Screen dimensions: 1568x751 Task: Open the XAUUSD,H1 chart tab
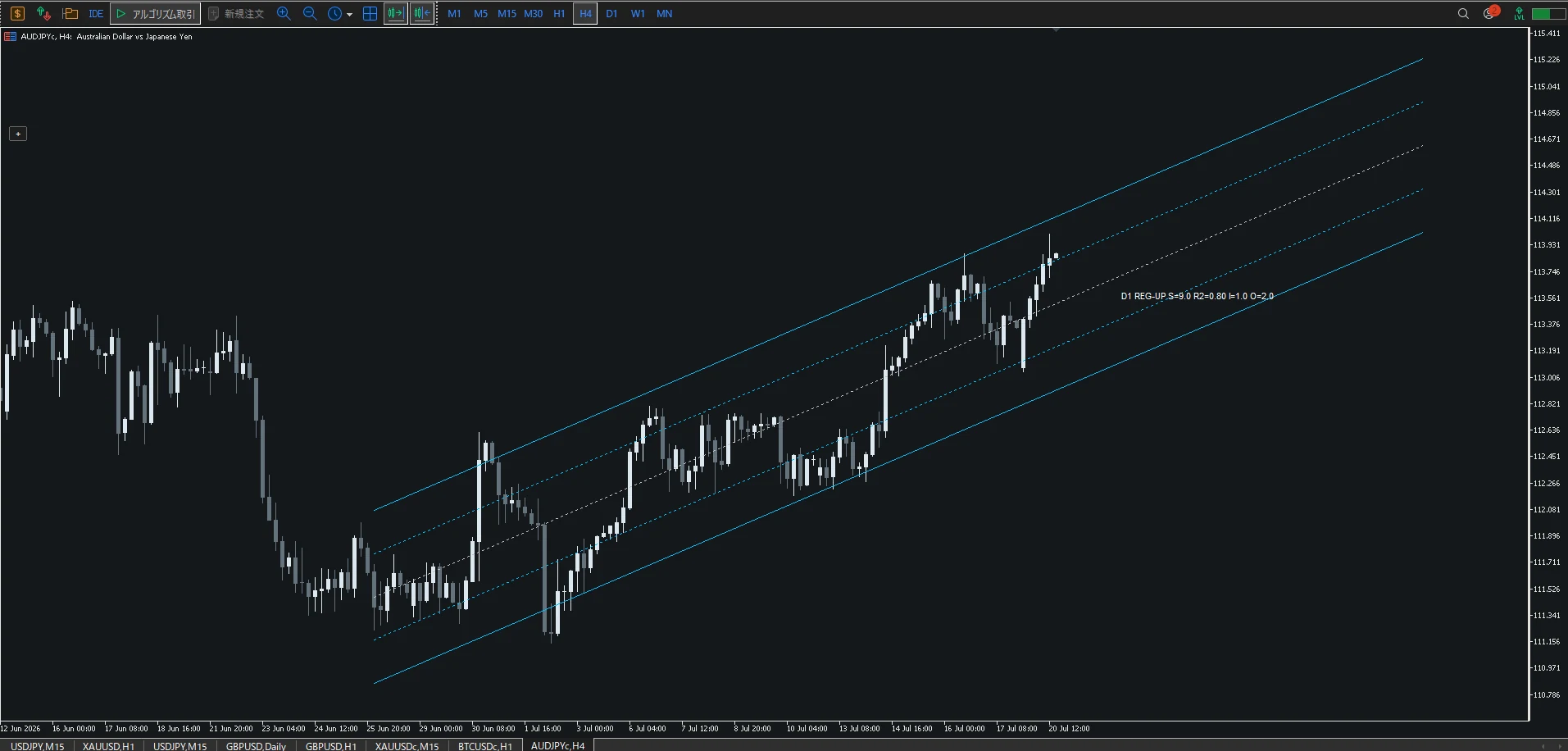pyautogui.click(x=108, y=745)
